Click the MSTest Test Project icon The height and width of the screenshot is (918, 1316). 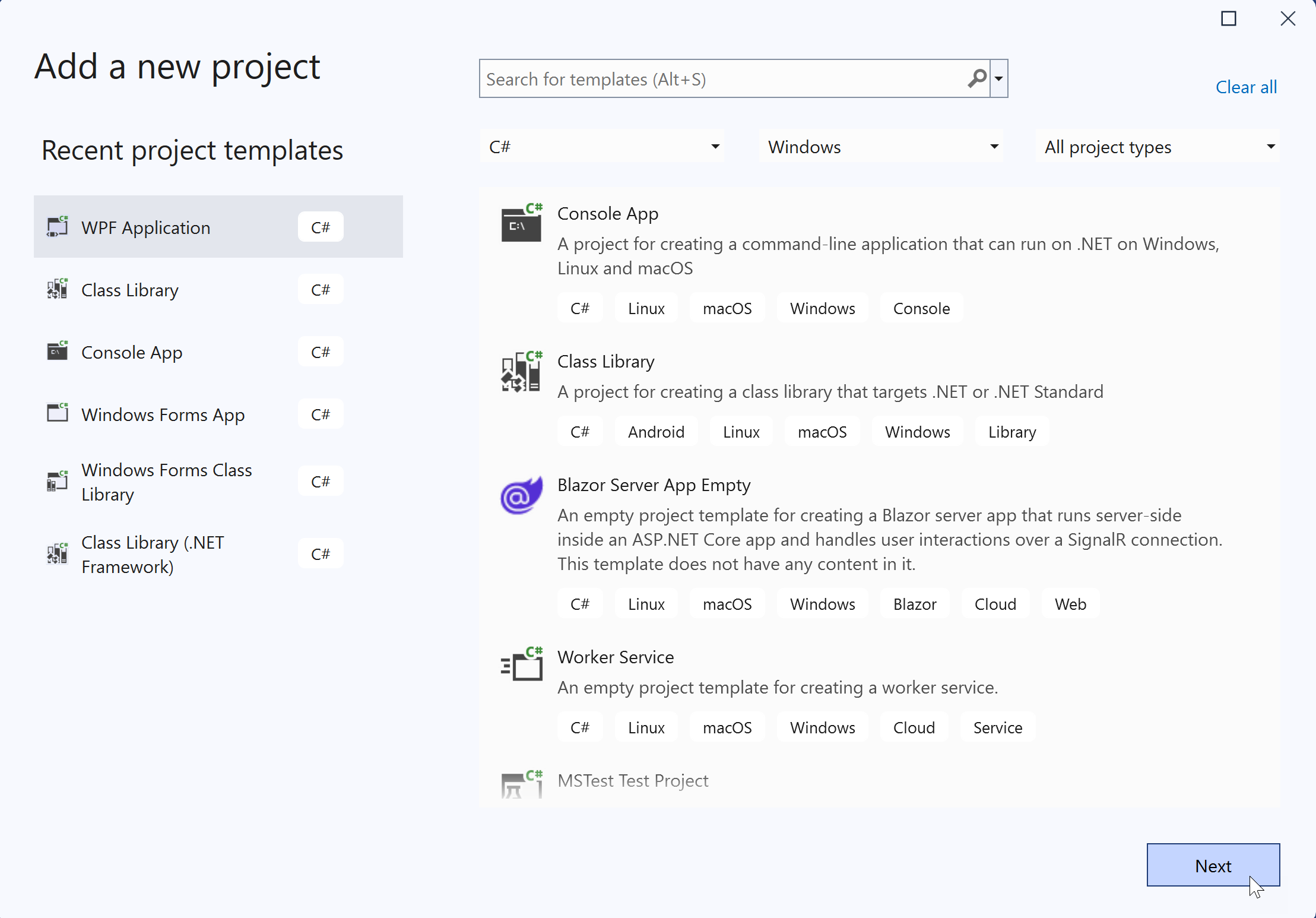click(521, 784)
